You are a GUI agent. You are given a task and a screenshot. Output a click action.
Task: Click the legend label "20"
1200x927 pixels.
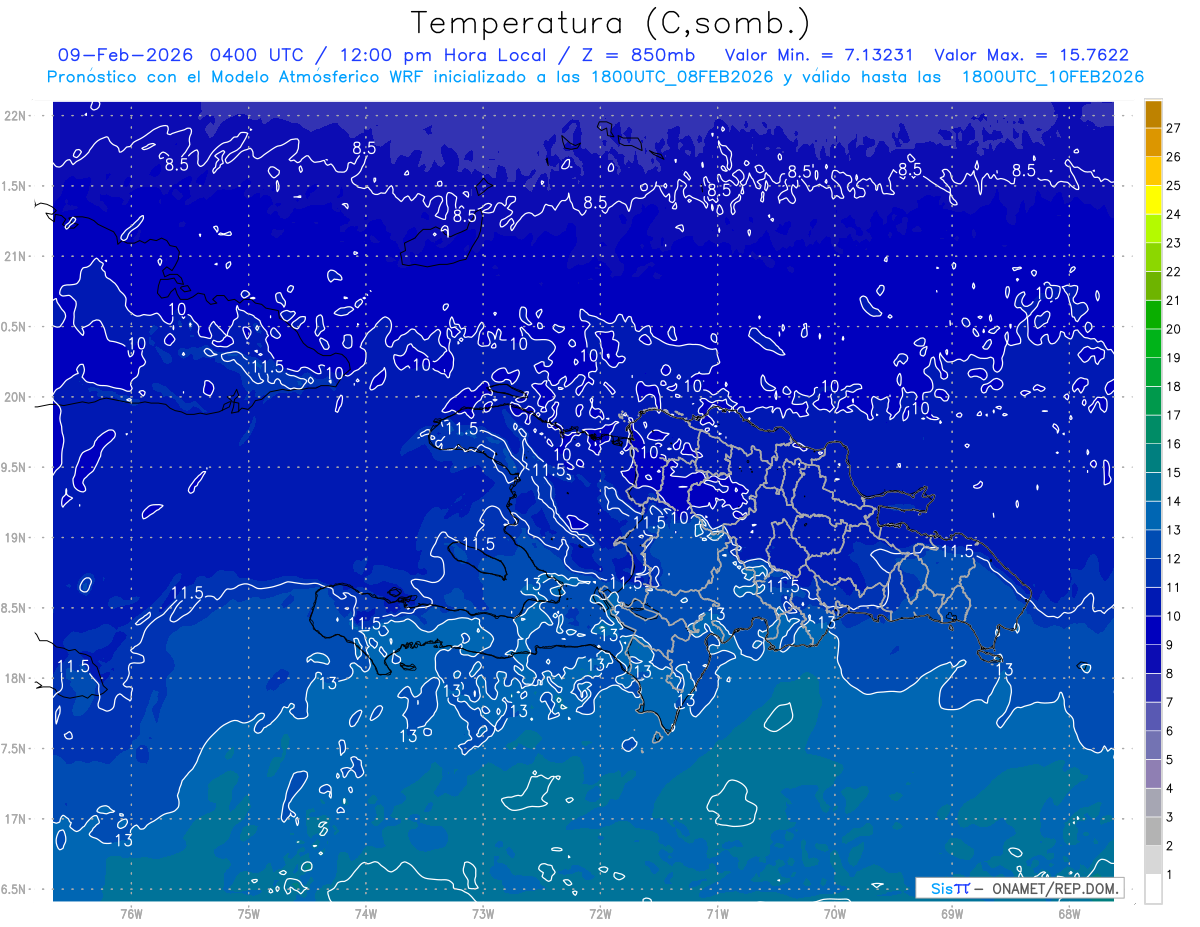(x=1173, y=329)
